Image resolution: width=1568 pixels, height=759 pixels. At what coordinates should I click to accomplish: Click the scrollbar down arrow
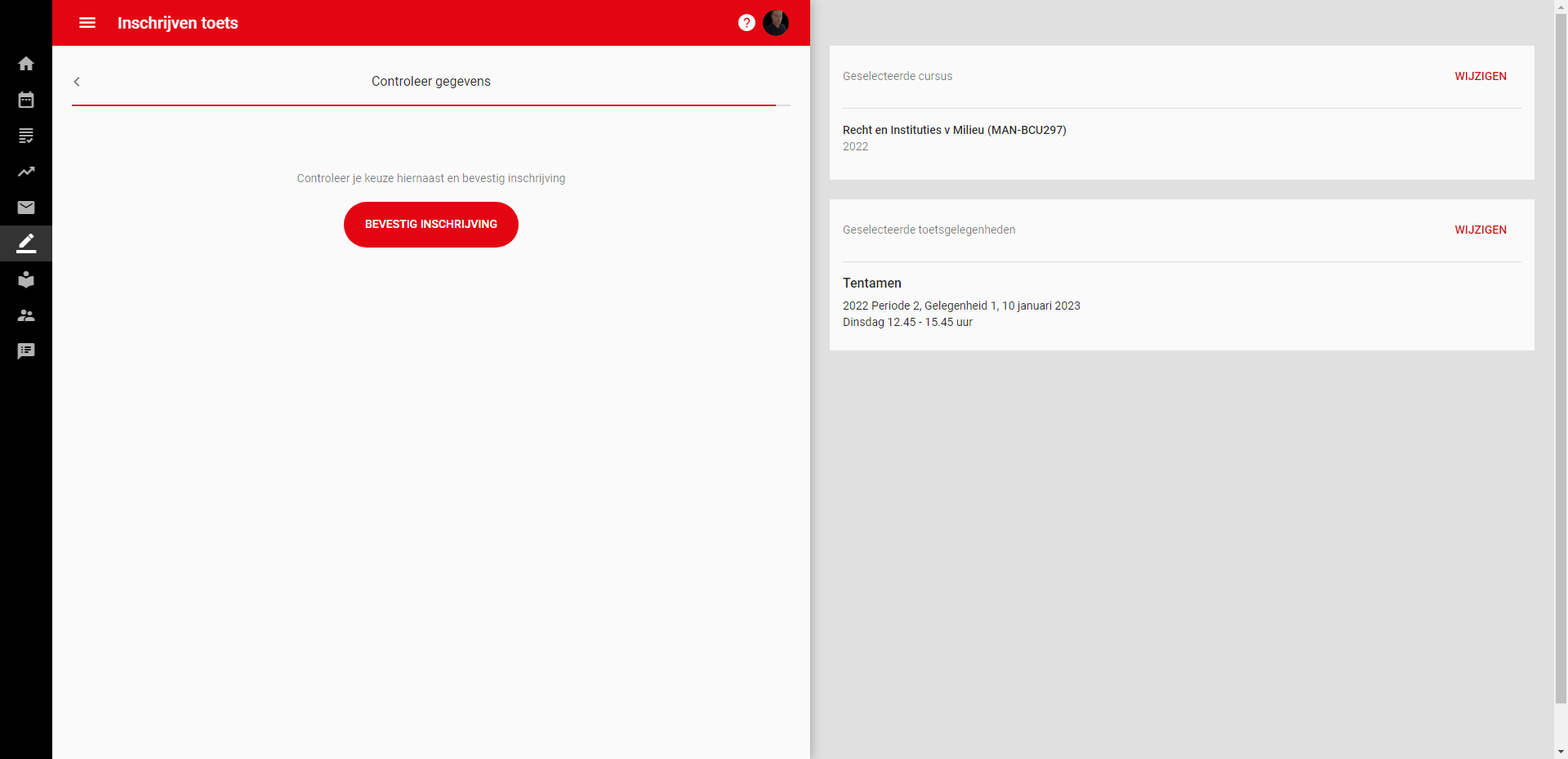click(x=1561, y=752)
